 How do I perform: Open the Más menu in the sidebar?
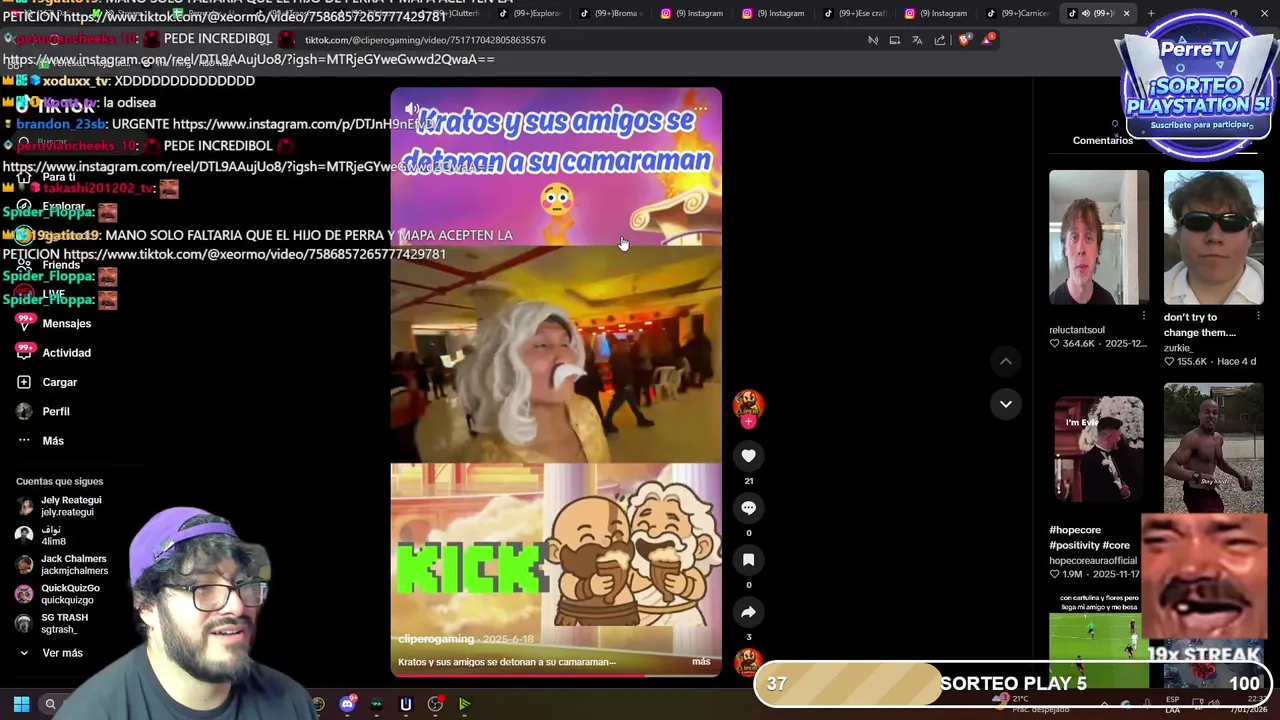[53, 440]
